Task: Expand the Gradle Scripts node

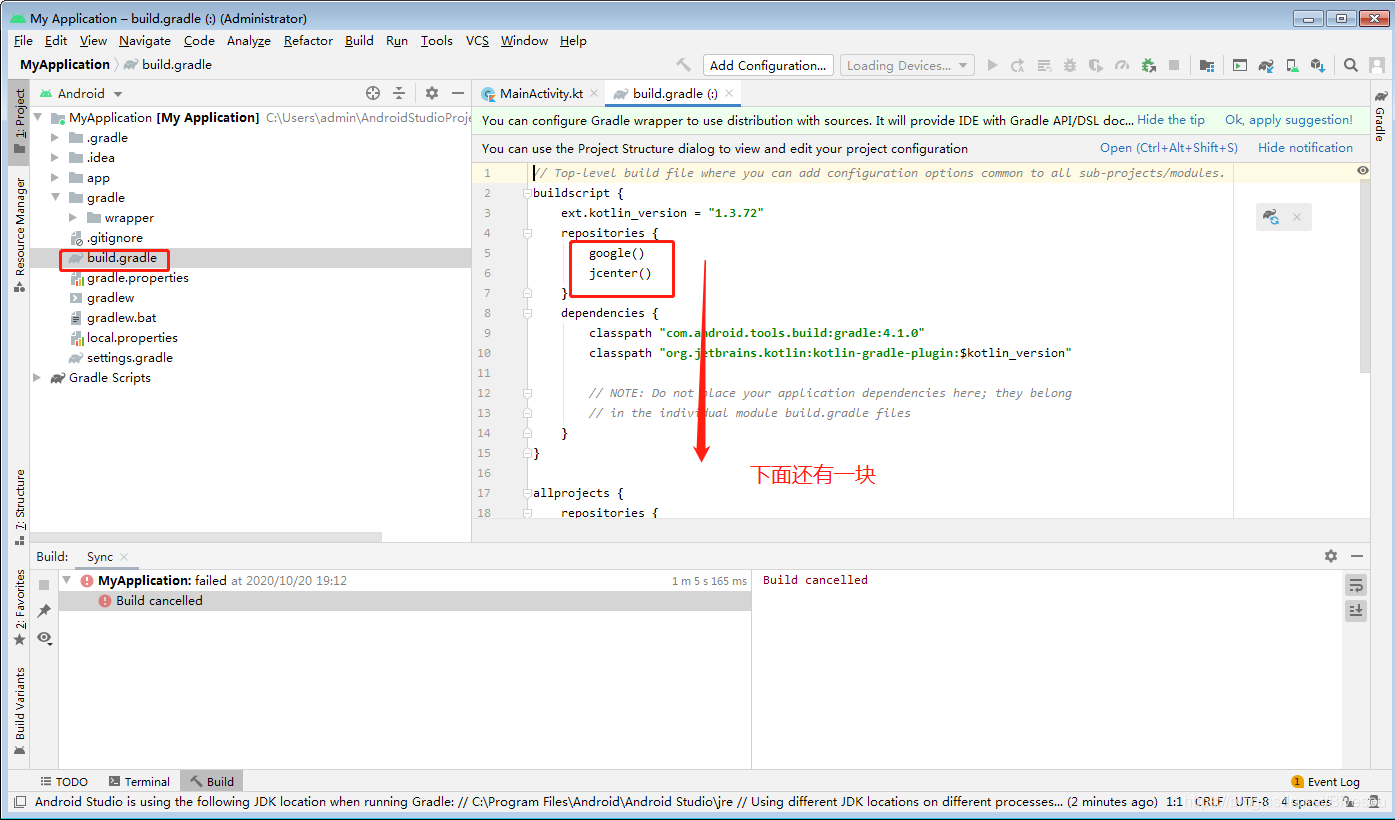Action: (38, 378)
